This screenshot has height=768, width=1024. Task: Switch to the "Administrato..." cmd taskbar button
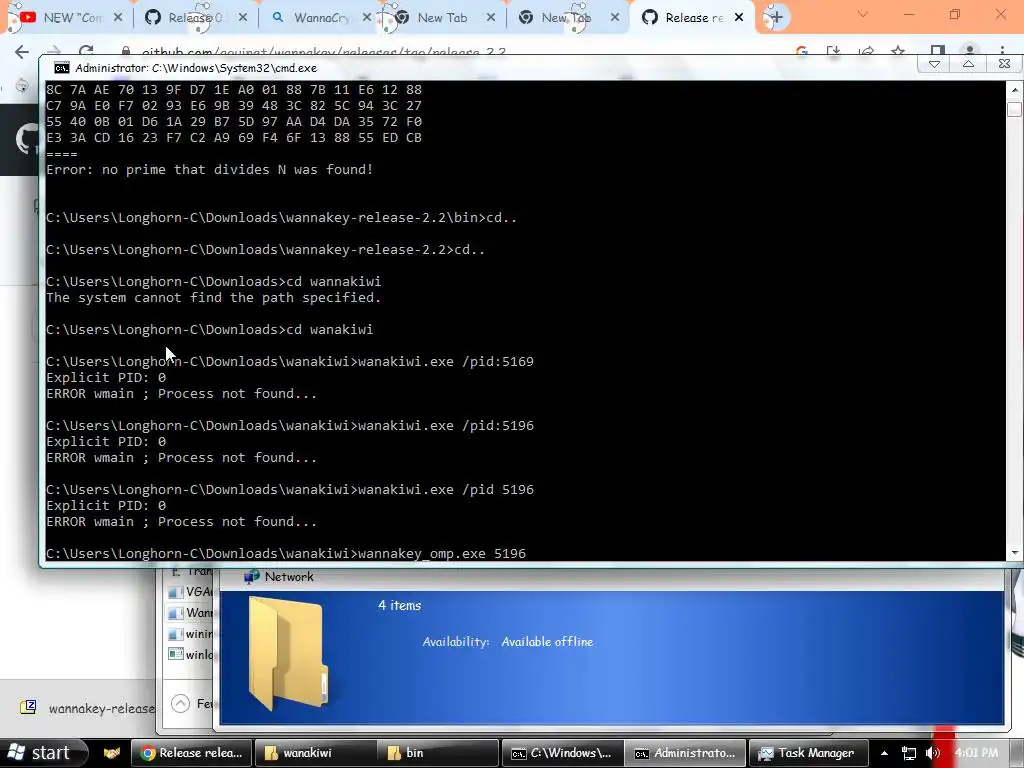tap(685, 753)
